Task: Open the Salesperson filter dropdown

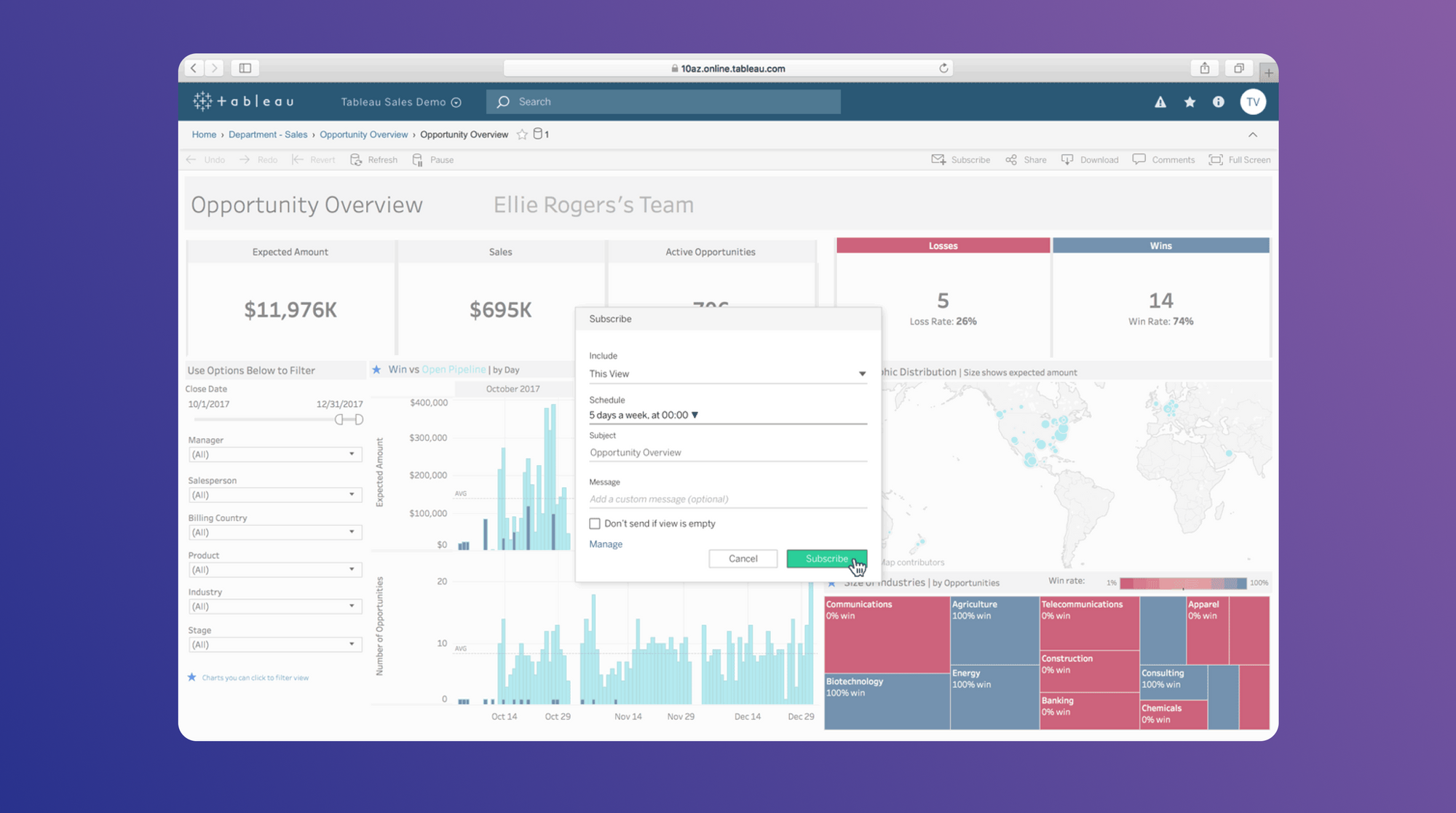Action: click(274, 495)
